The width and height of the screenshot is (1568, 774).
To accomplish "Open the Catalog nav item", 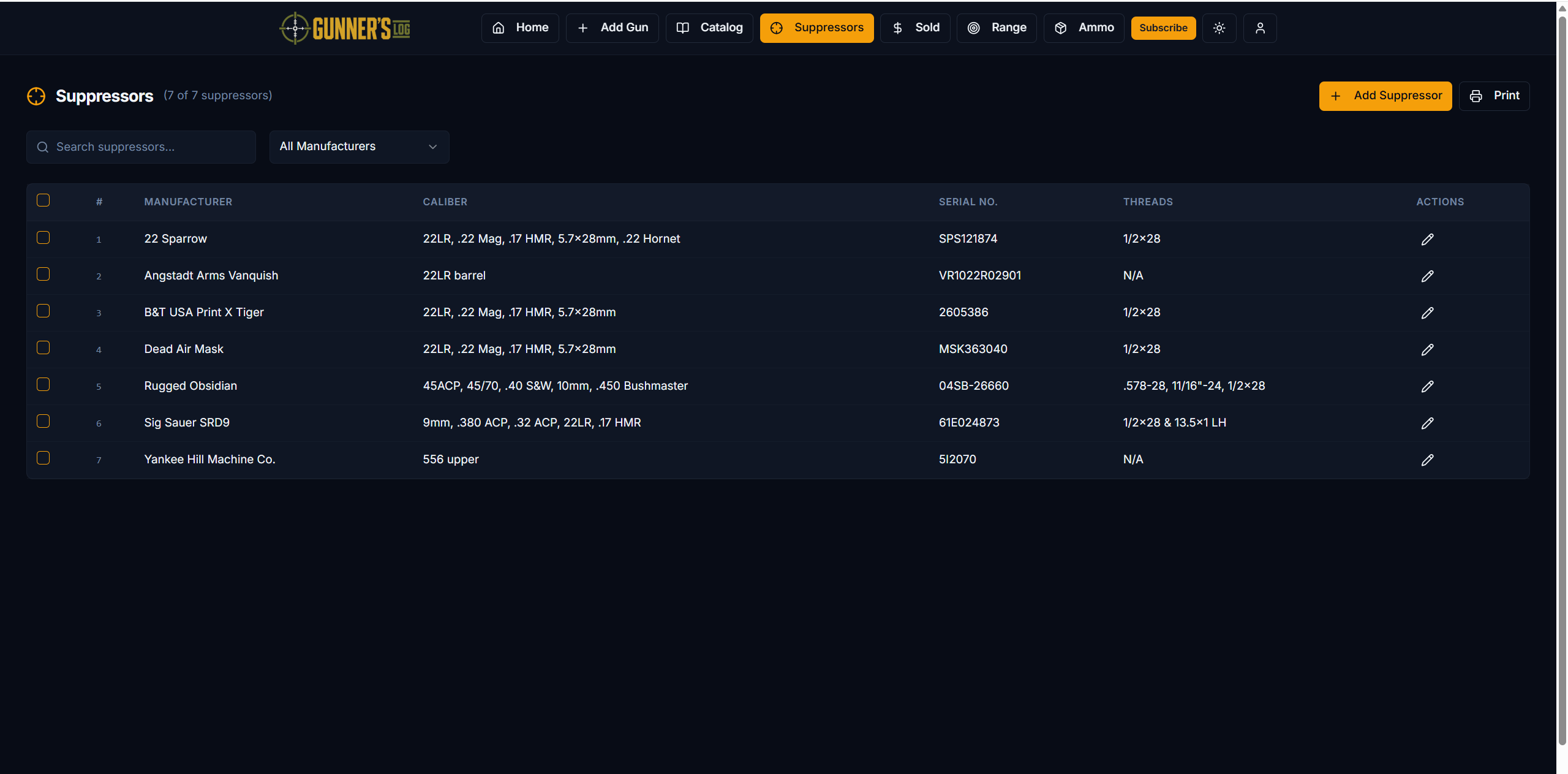I will coord(709,28).
